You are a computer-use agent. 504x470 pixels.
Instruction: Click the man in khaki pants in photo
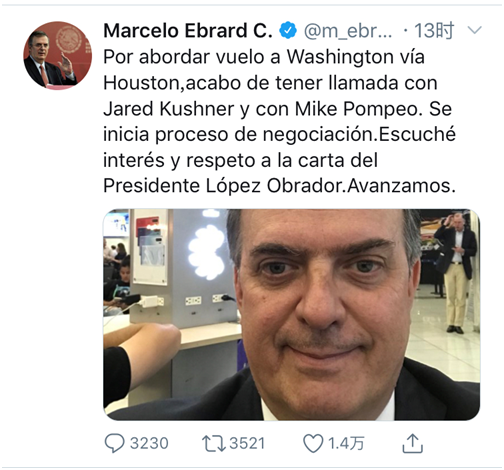[456, 273]
